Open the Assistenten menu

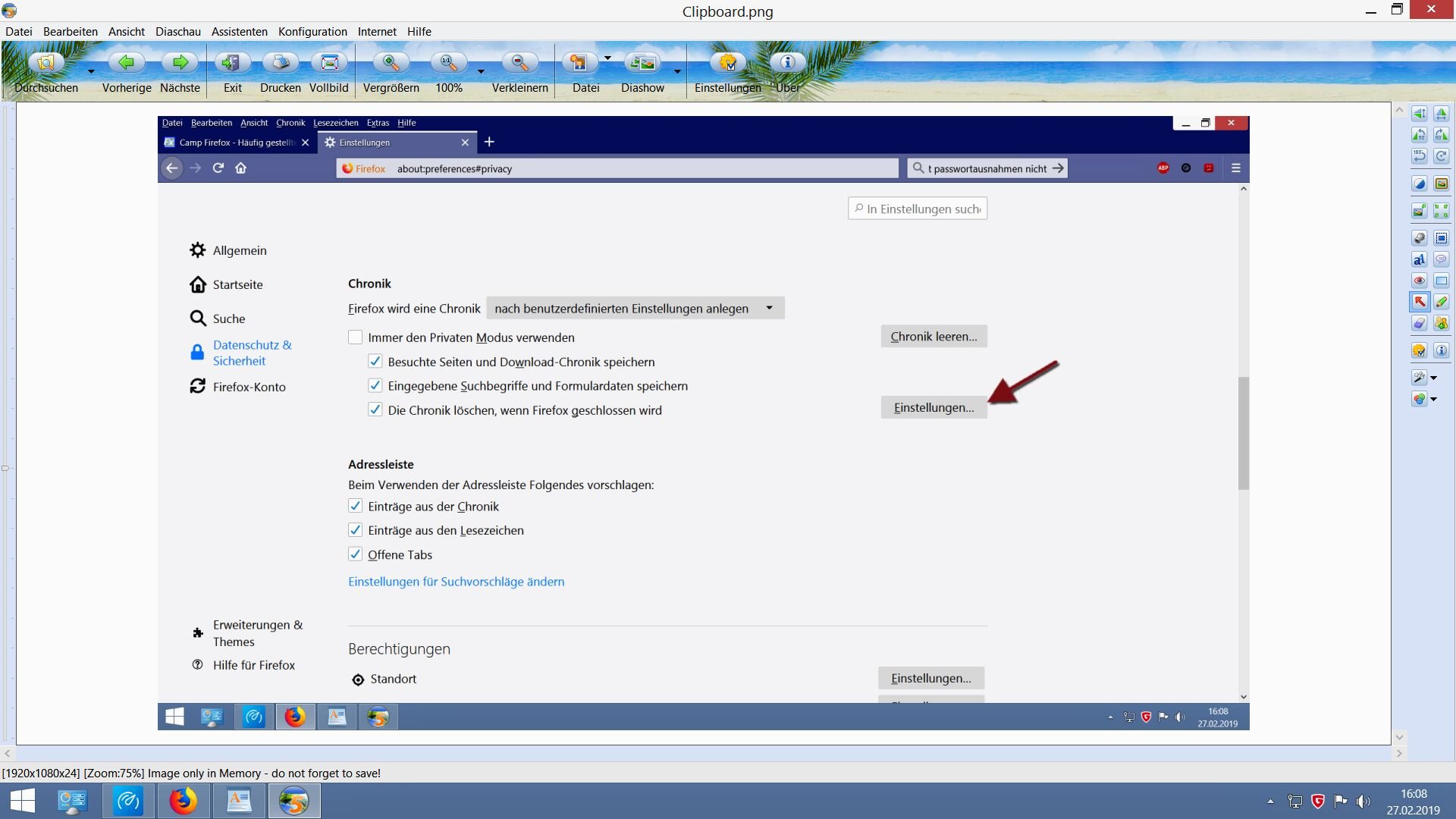click(x=239, y=32)
